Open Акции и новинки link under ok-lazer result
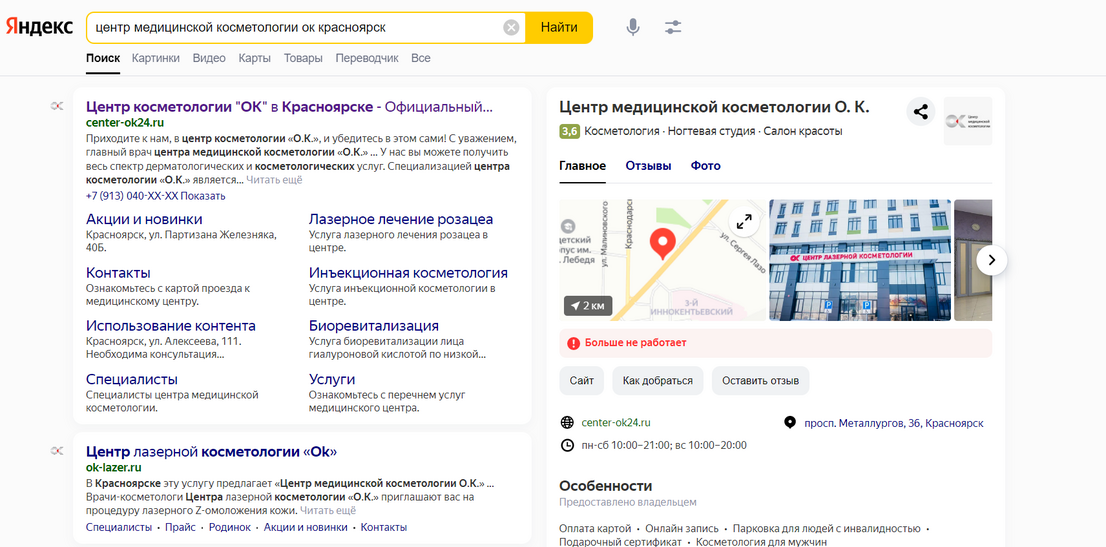The height and width of the screenshot is (547, 1106). pyautogui.click(x=305, y=527)
